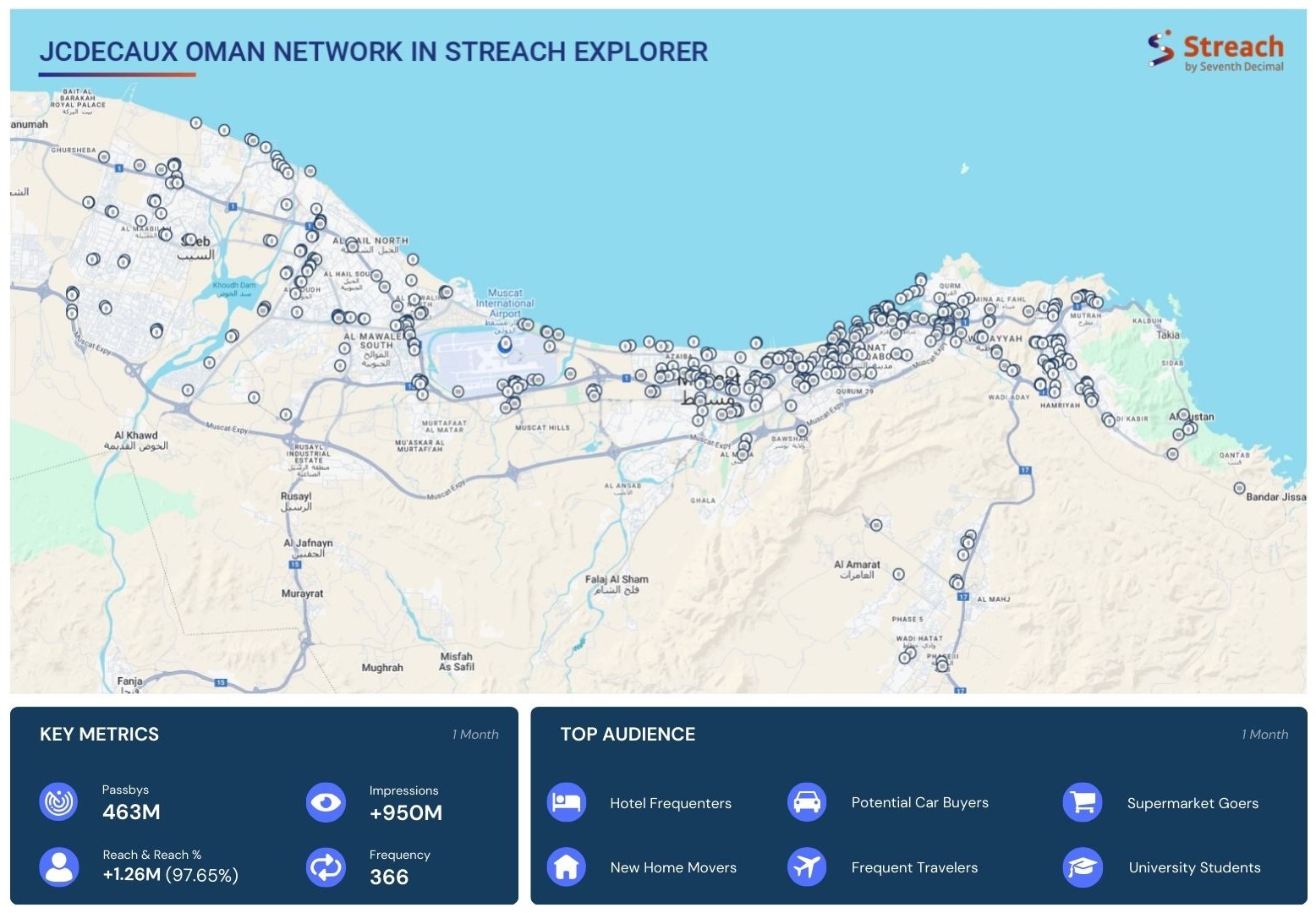Click the Reach person icon
This screenshot has width=1316, height=913.
(58, 867)
